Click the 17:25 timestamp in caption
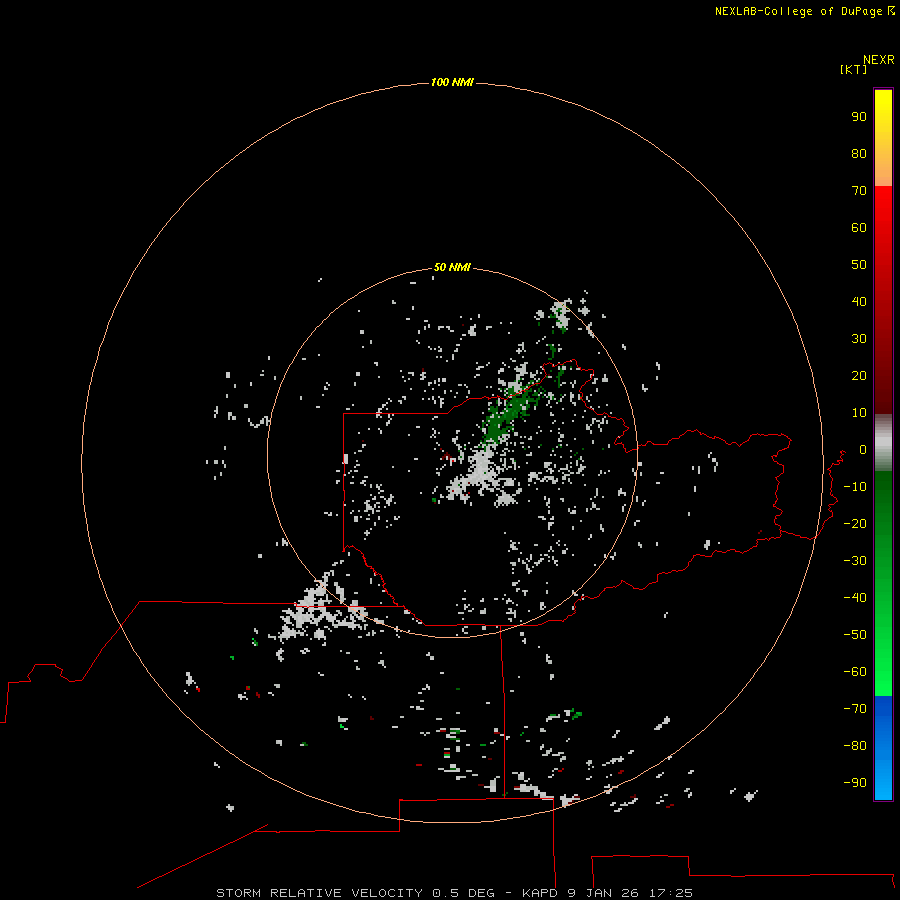 pyautogui.click(x=671, y=893)
